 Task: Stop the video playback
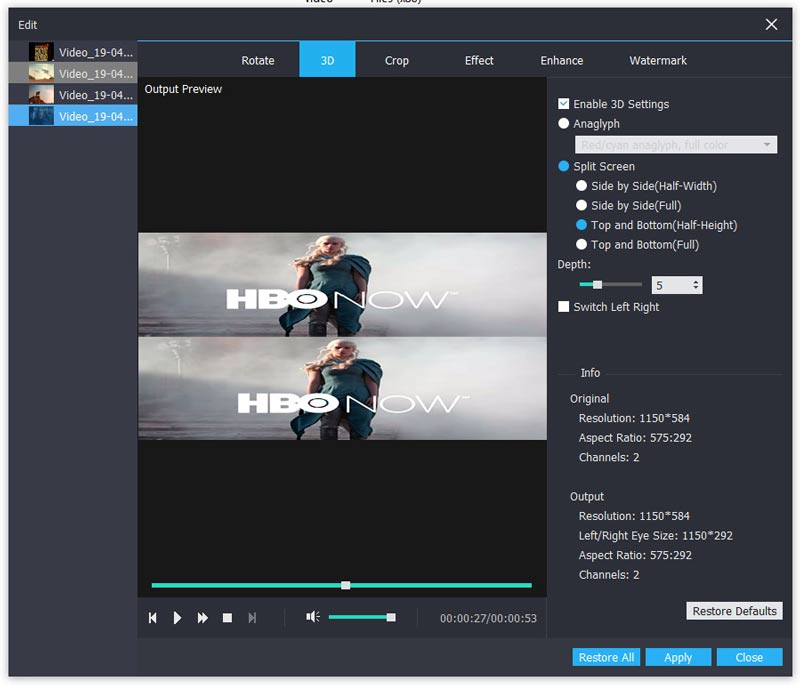[227, 618]
